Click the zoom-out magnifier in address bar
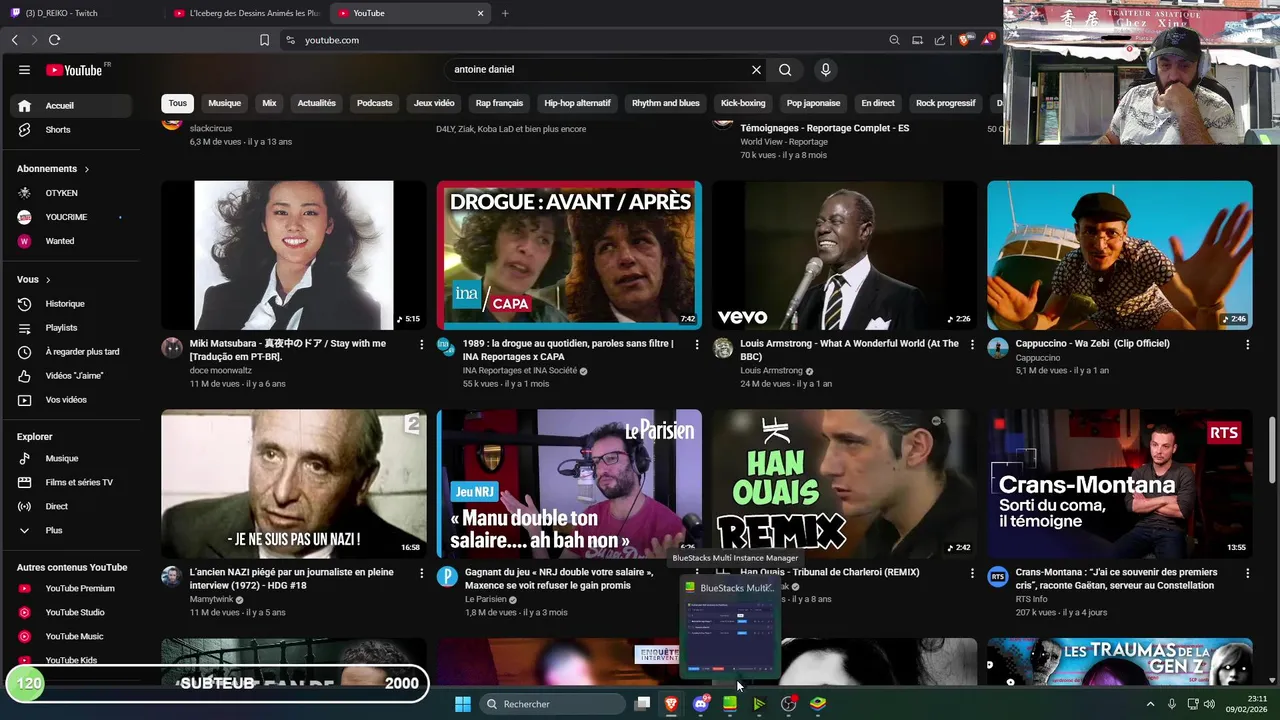This screenshot has width=1280, height=720. click(894, 40)
